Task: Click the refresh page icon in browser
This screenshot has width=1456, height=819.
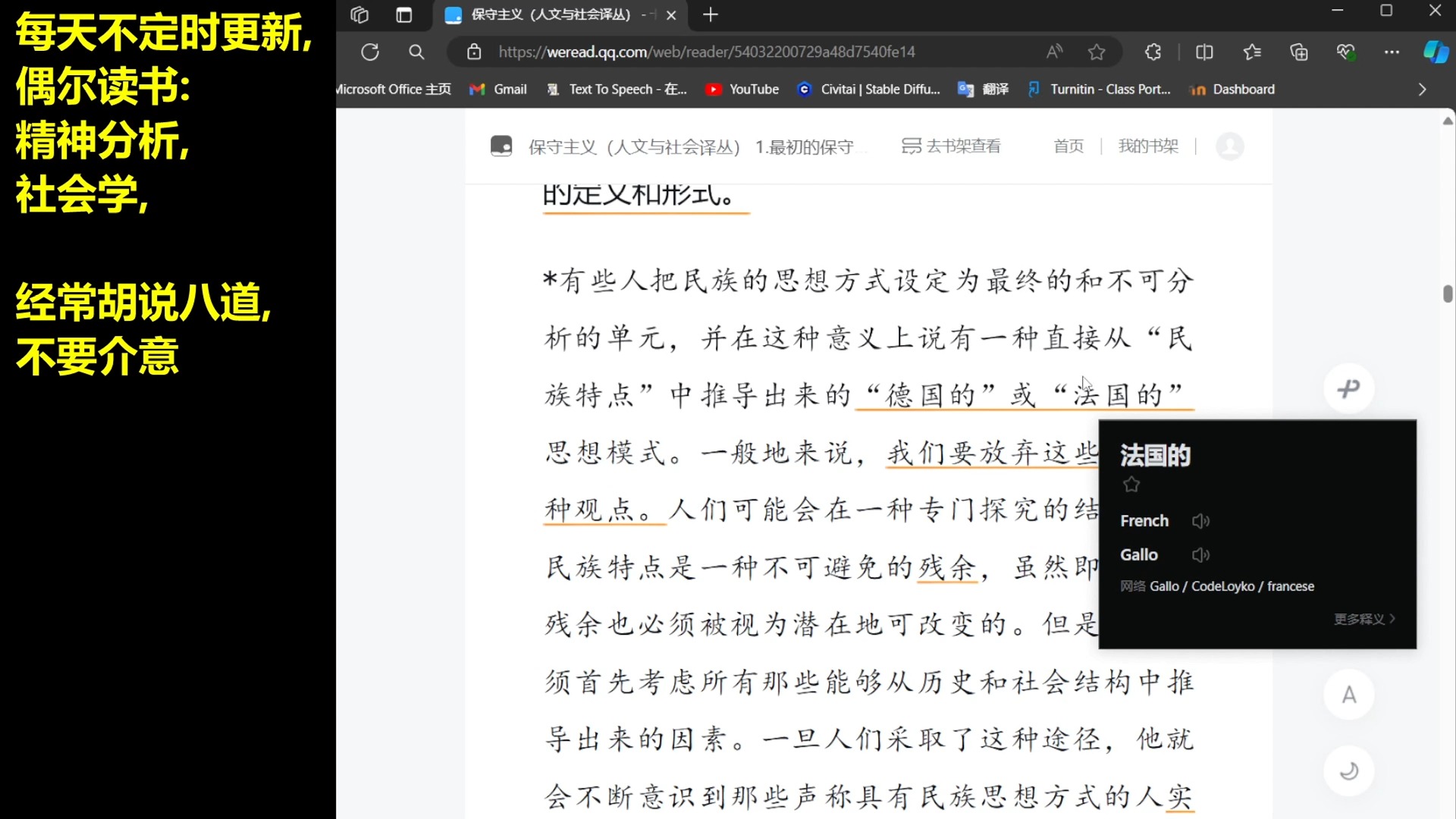Action: point(370,51)
